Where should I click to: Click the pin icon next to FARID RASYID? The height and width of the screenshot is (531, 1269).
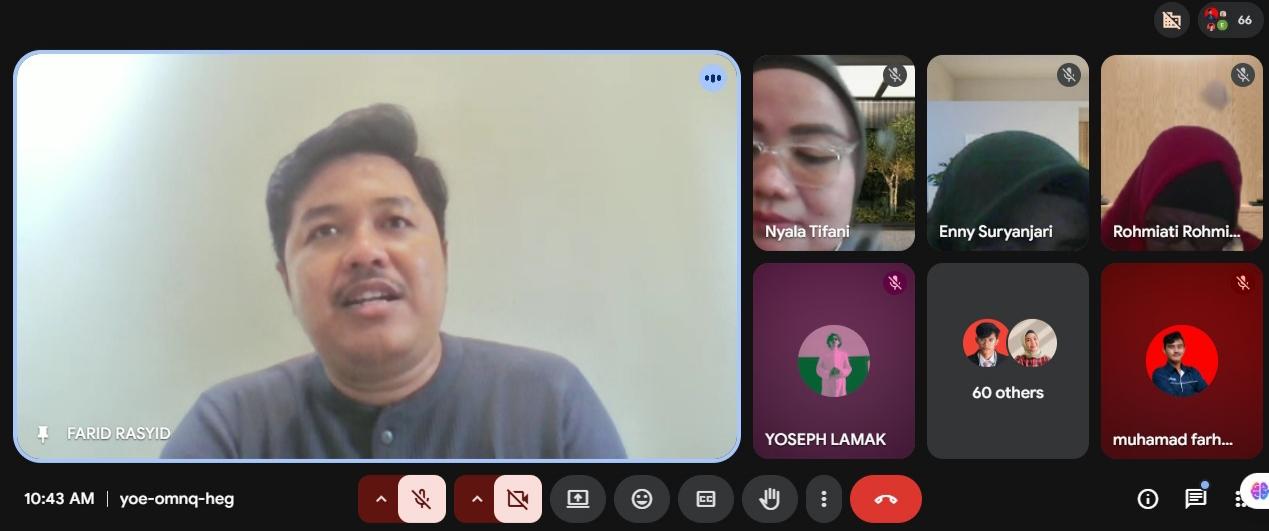[42, 434]
